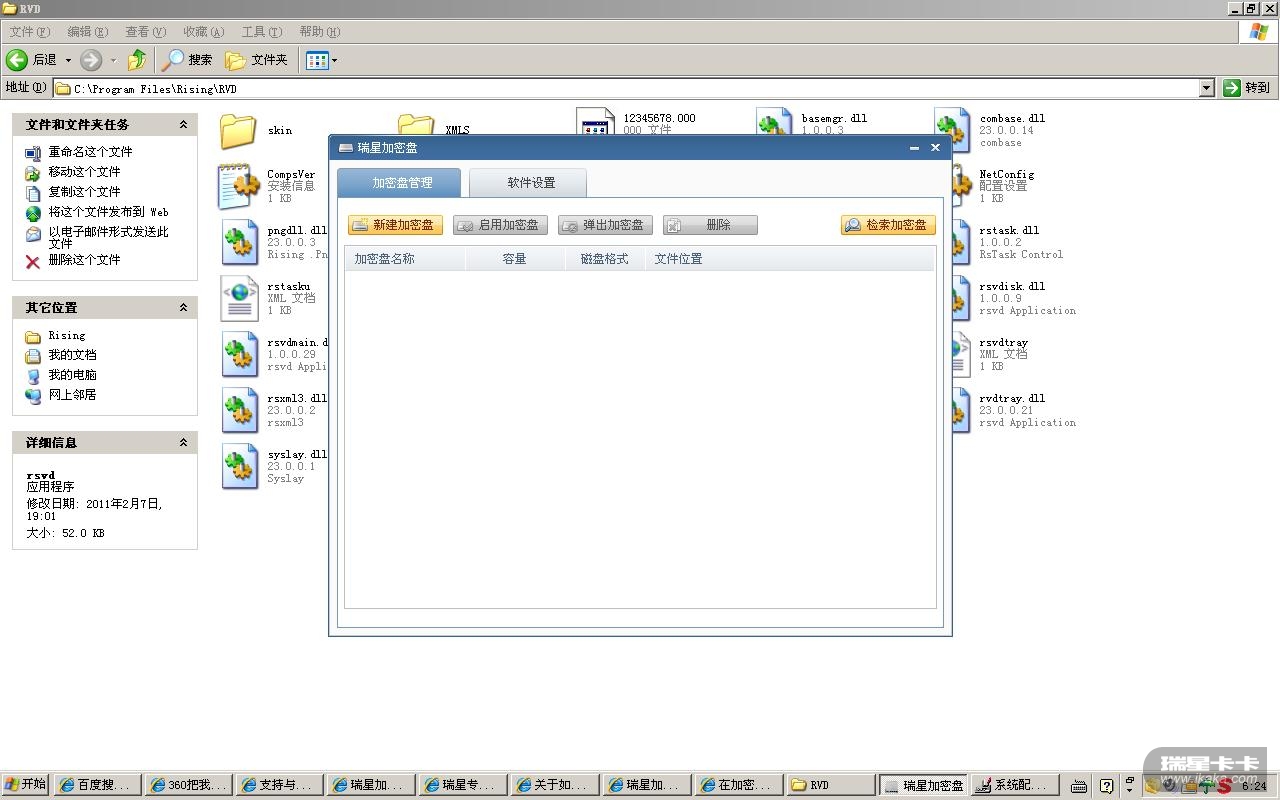The image size is (1280, 800).
Task: Click the 开始 Start button
Action: 26,785
